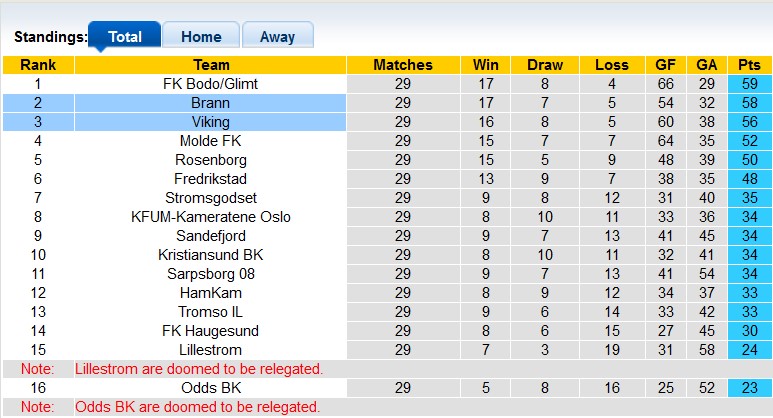
Task: Open KFUM-Kameratene Oslo team link
Action: point(210,217)
